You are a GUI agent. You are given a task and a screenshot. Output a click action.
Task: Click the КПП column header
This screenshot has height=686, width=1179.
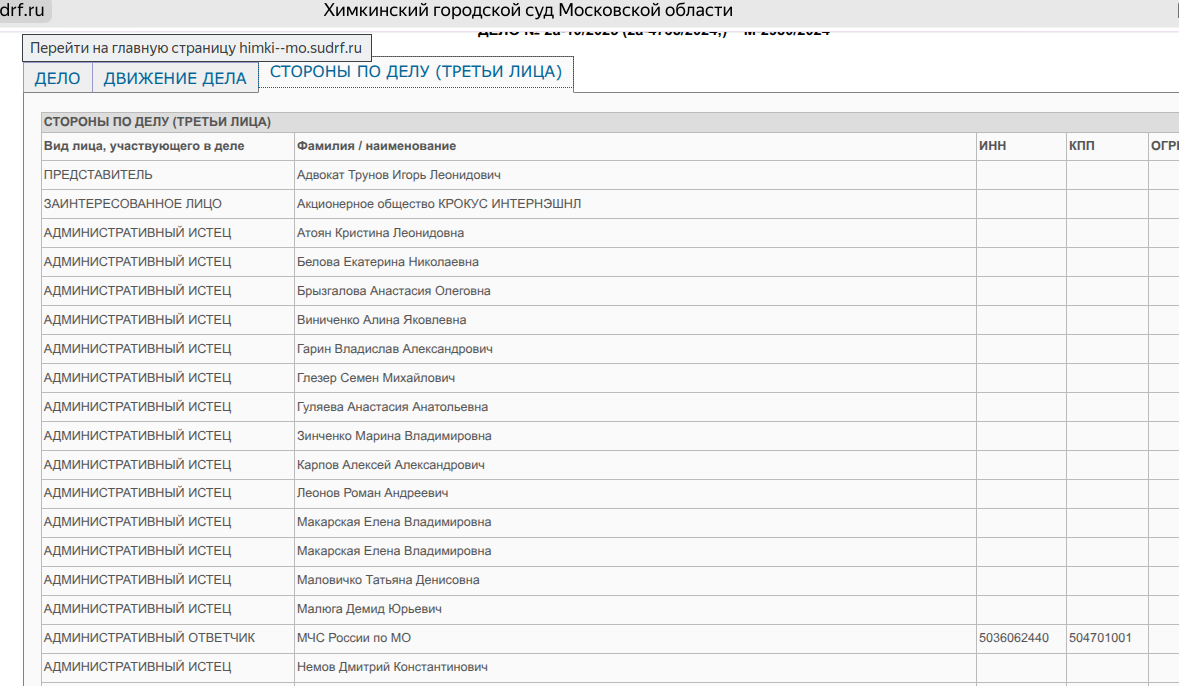pos(1081,146)
